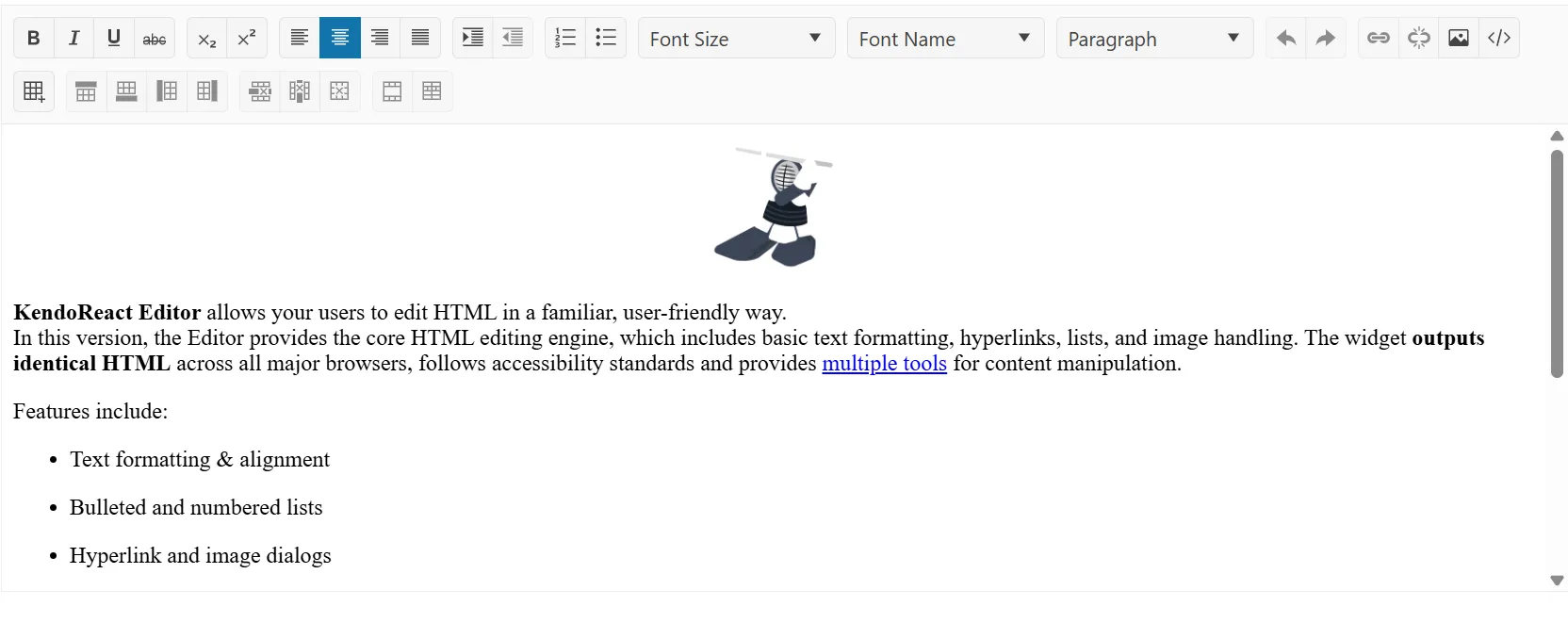
Task: Click the 'Text formatting & alignment' bullet
Action: [x=200, y=460]
